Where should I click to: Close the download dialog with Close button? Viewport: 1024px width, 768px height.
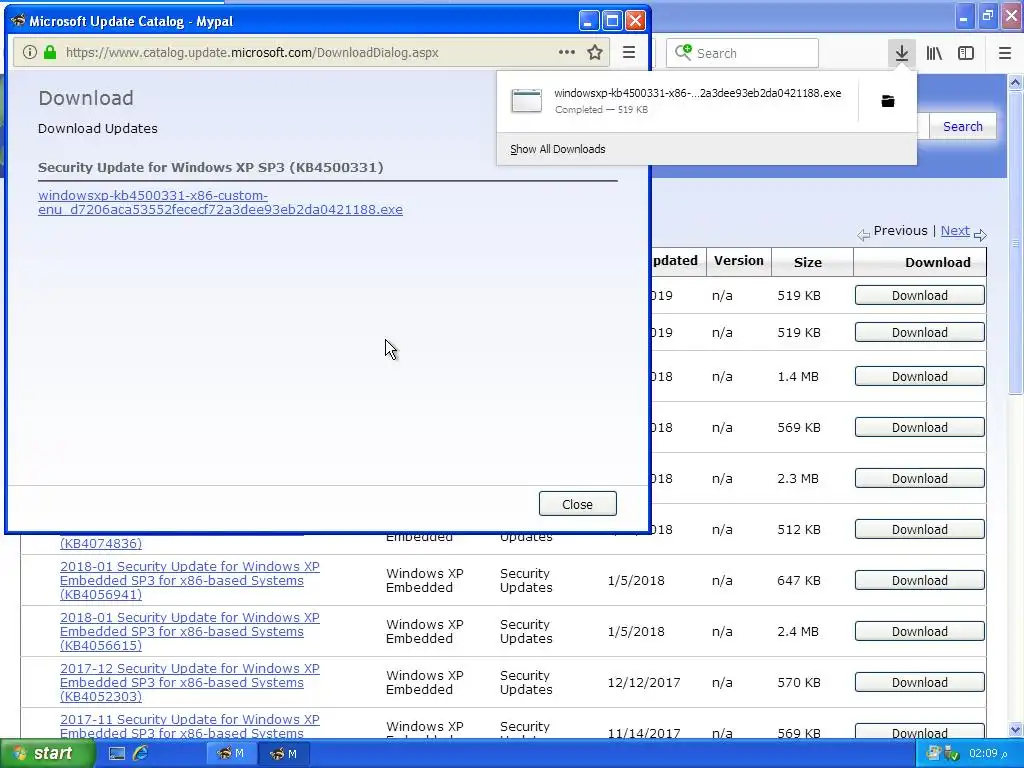(x=577, y=504)
